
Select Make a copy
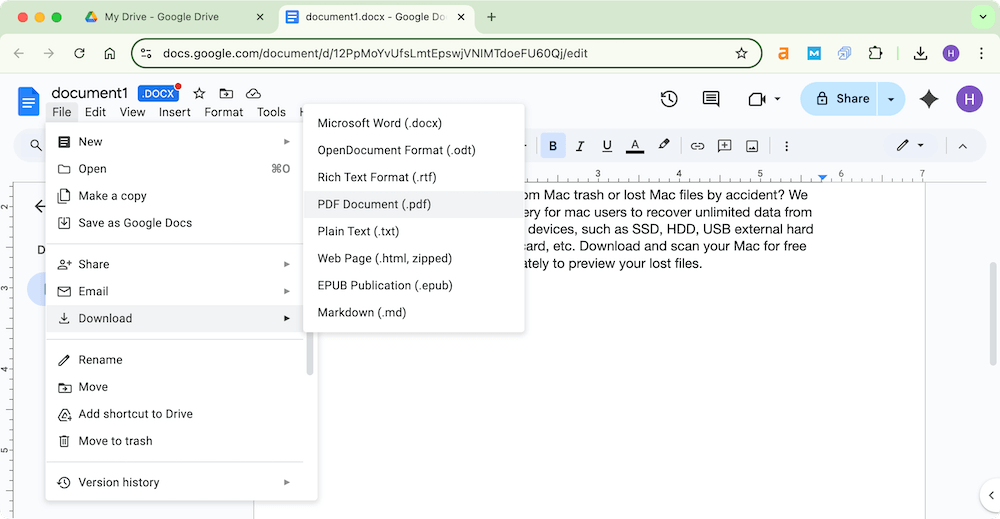point(175,196)
